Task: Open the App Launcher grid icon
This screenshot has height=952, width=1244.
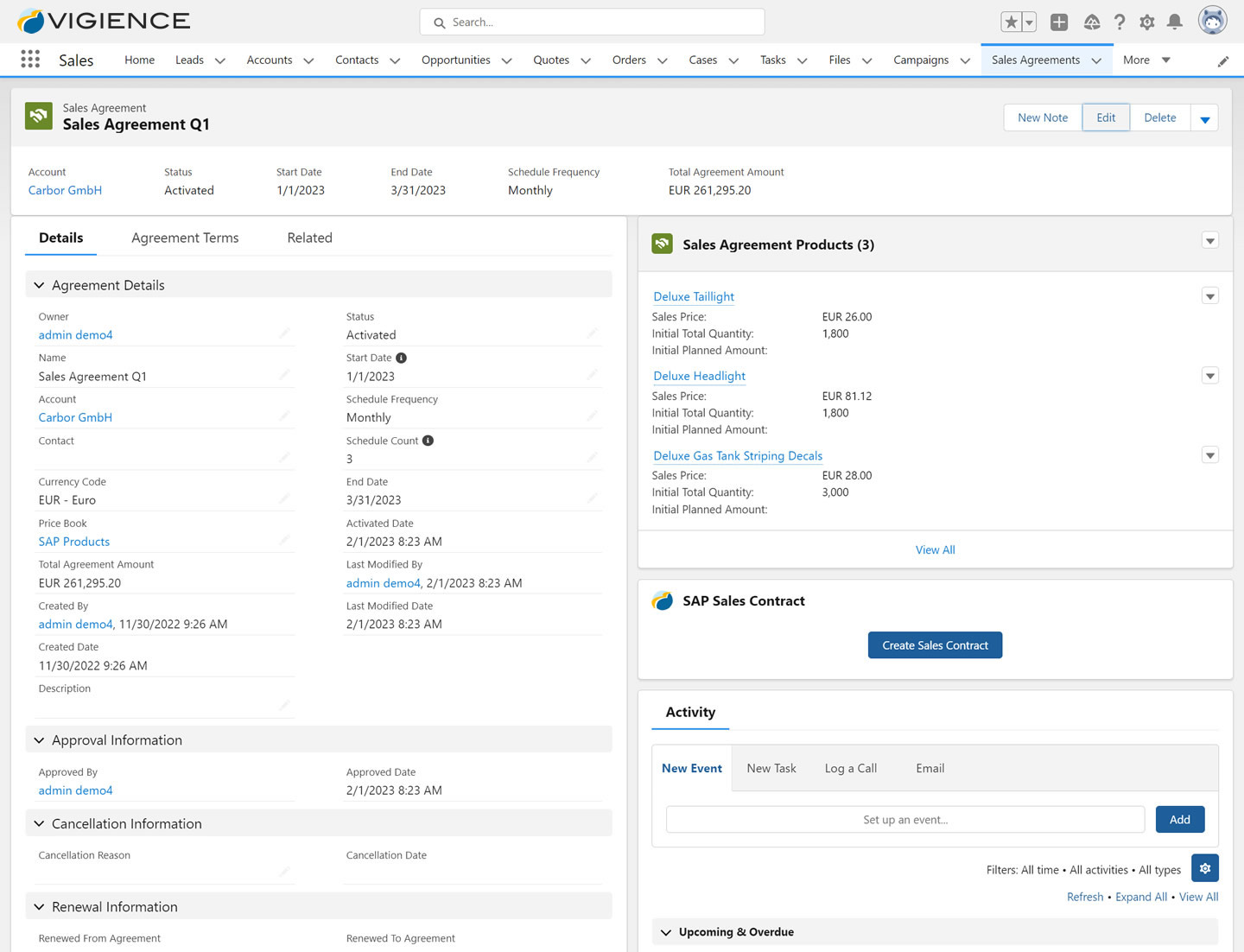Action: pos(30,59)
